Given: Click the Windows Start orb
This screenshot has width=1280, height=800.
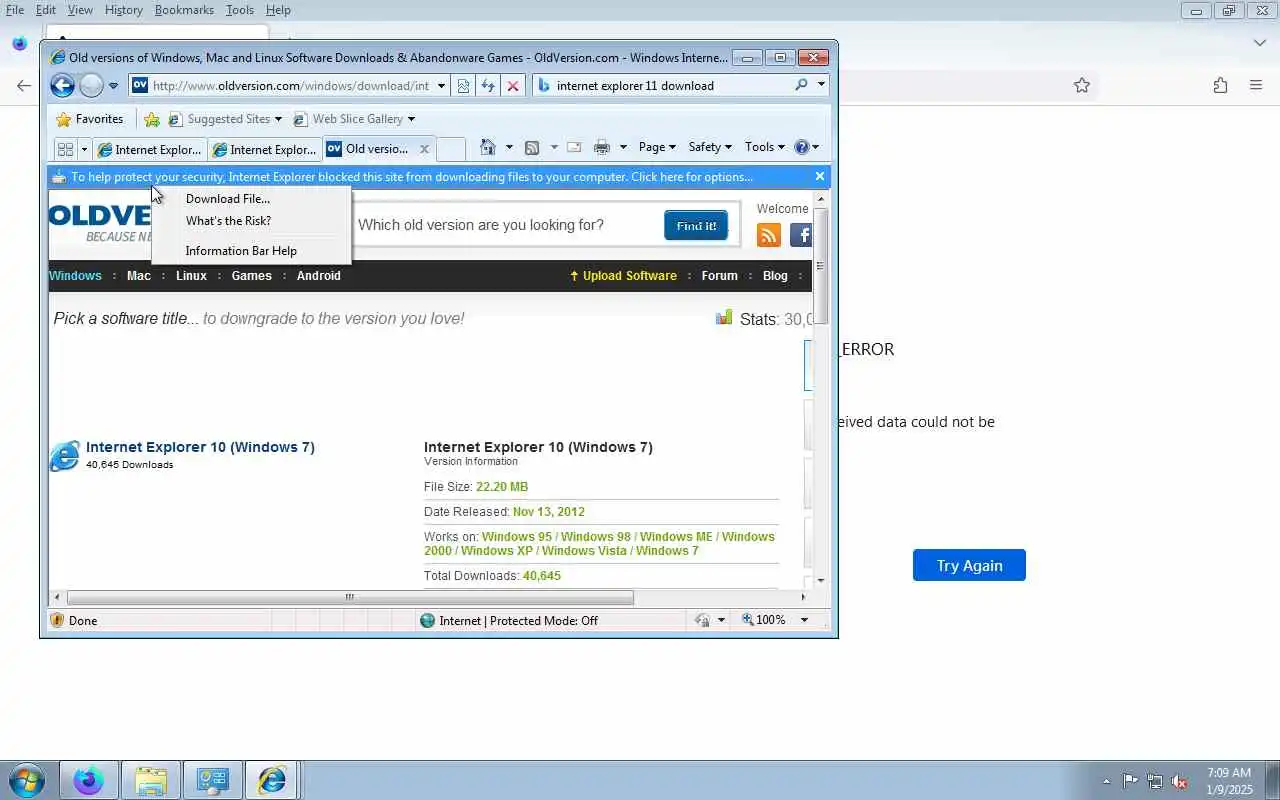Looking at the screenshot, I should coord(26,780).
